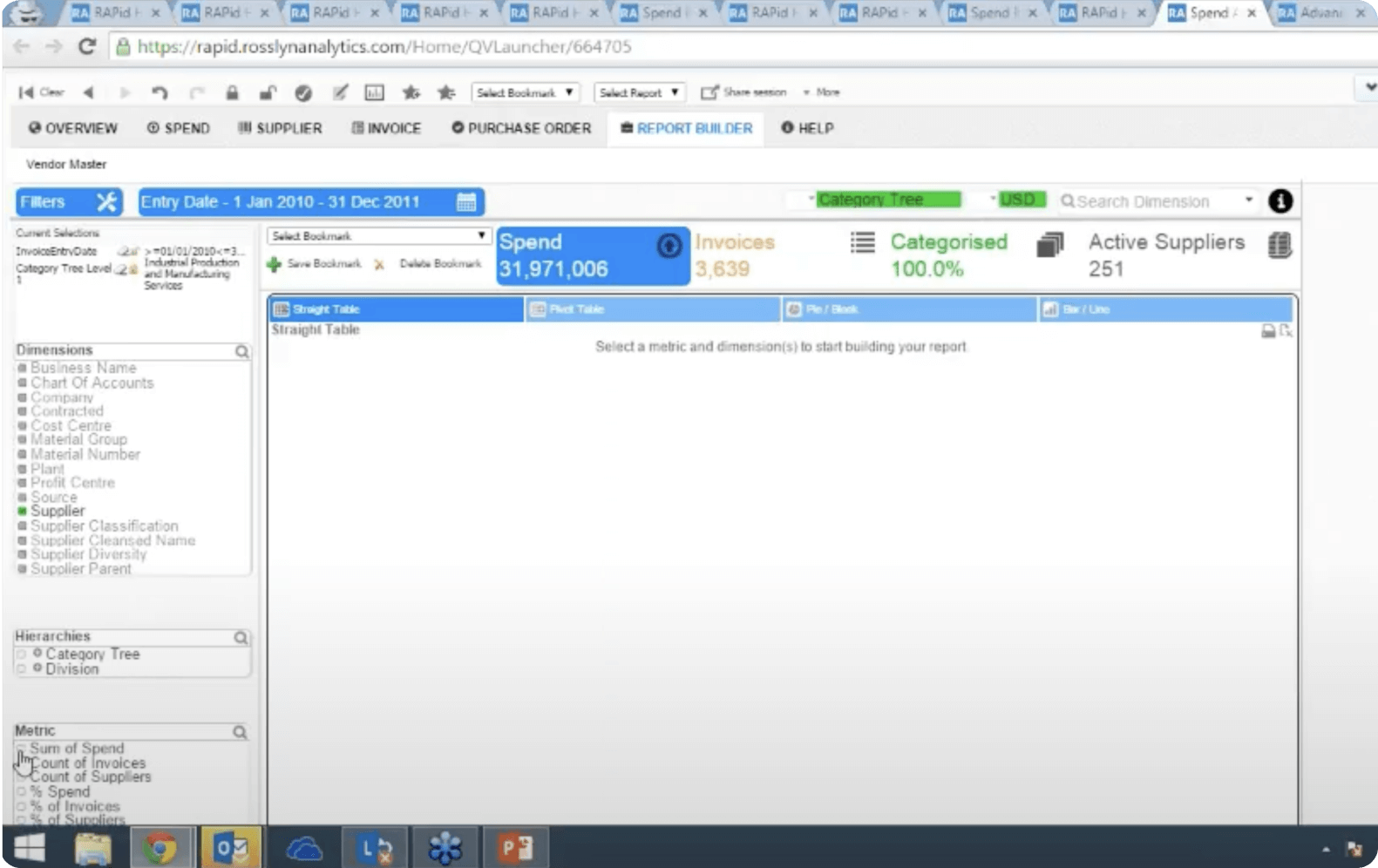
Task: Open the HELP tab
Action: [x=807, y=128]
